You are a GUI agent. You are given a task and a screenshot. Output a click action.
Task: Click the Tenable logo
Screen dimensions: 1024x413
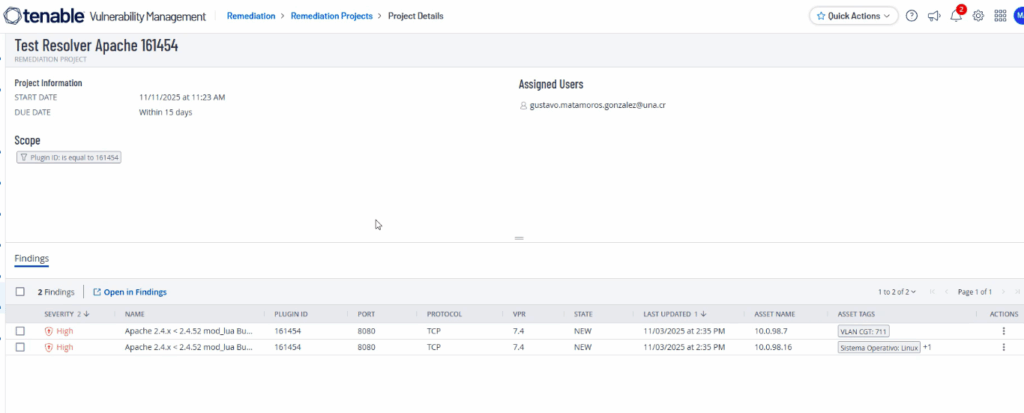tap(62, 16)
